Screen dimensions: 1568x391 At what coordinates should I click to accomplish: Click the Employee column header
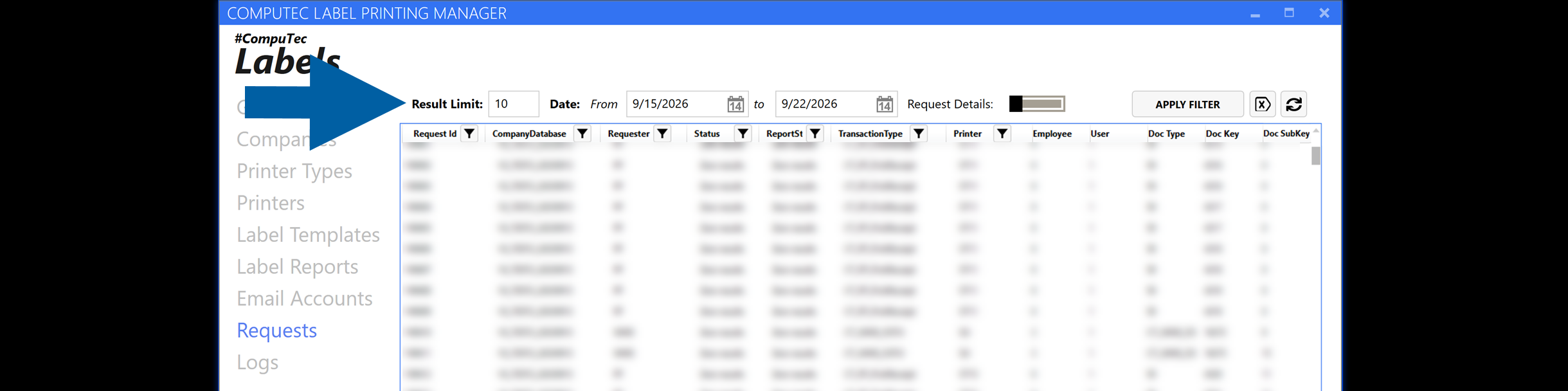1052,134
